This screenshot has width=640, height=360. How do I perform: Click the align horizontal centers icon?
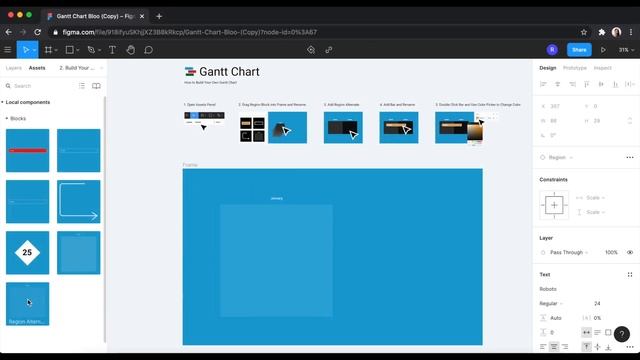pyautogui.click(x=558, y=84)
